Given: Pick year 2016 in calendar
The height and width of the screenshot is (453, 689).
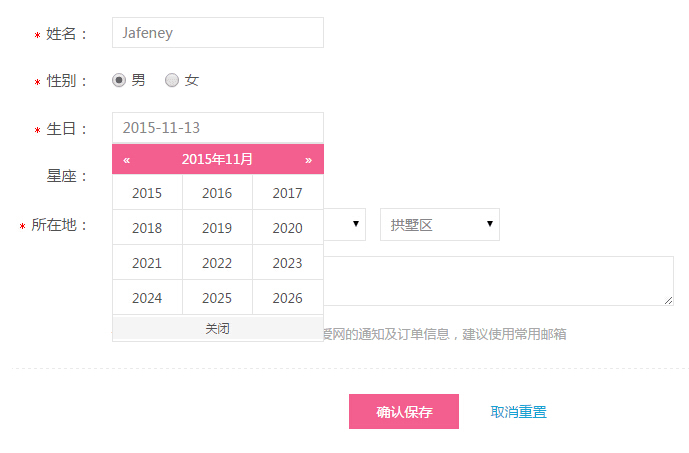Looking at the screenshot, I should 217,193.
